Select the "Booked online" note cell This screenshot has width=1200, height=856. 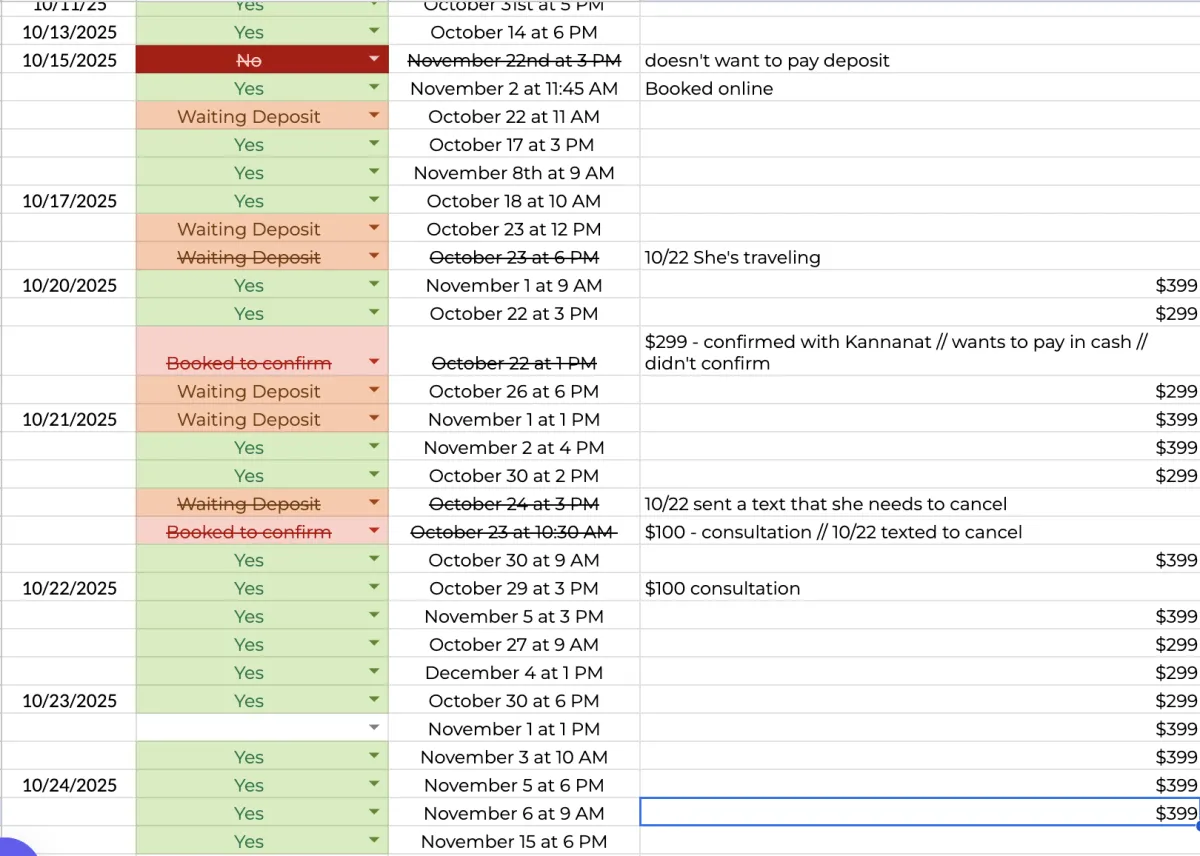click(x=709, y=88)
